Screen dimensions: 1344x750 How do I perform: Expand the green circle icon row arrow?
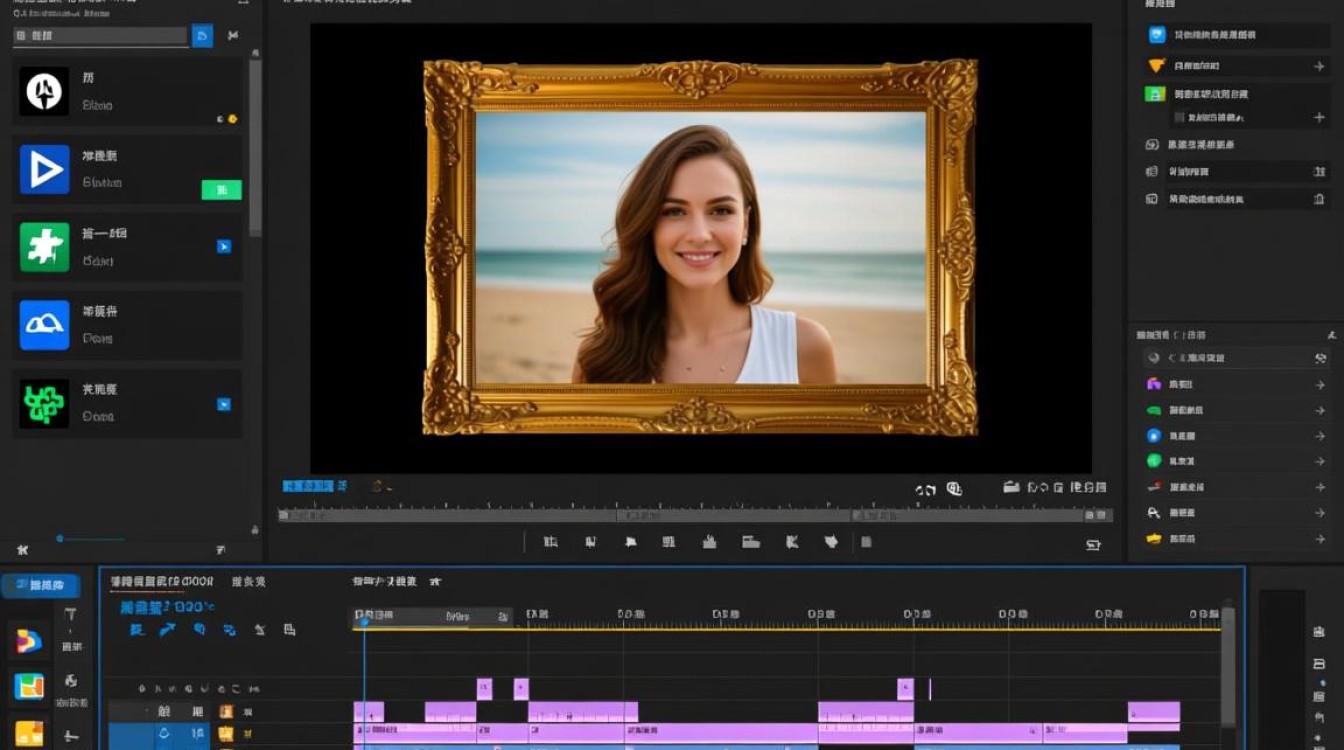[1320, 461]
